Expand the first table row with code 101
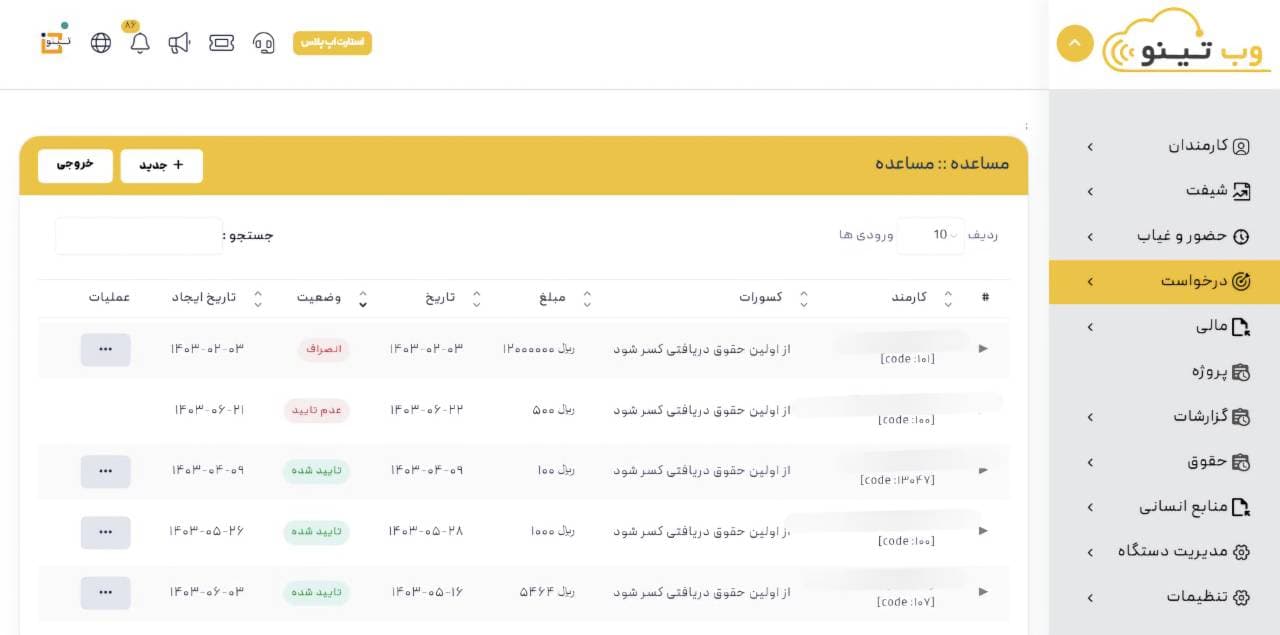The image size is (1280, 635). tap(983, 349)
